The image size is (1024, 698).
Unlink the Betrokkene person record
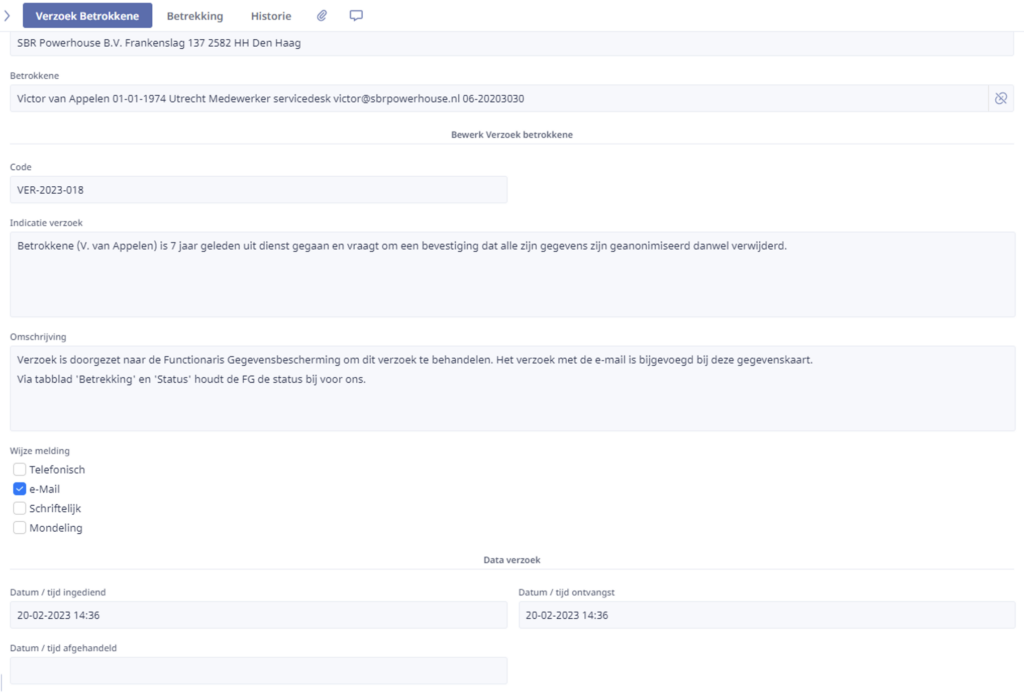[x=1000, y=98]
